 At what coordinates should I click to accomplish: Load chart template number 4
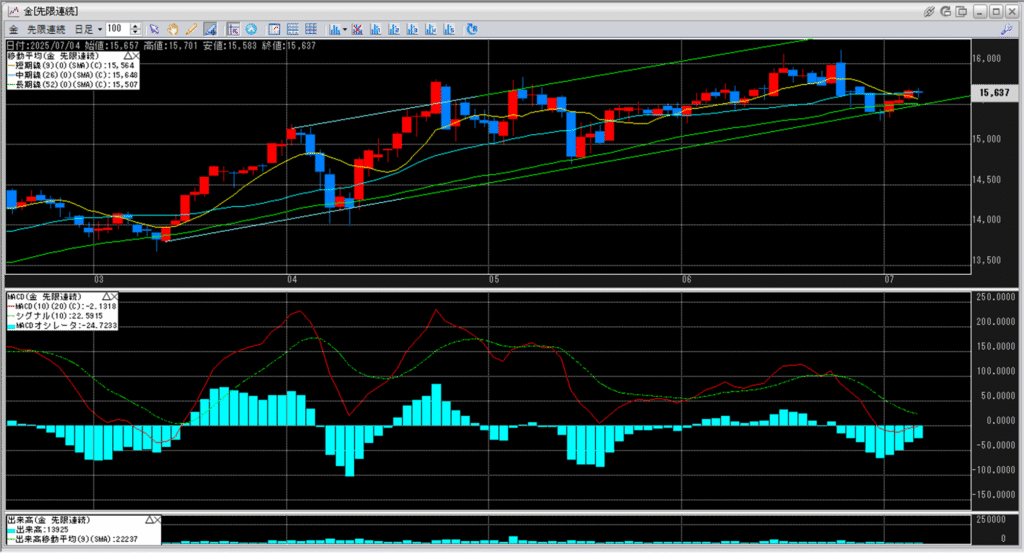pos(430,29)
